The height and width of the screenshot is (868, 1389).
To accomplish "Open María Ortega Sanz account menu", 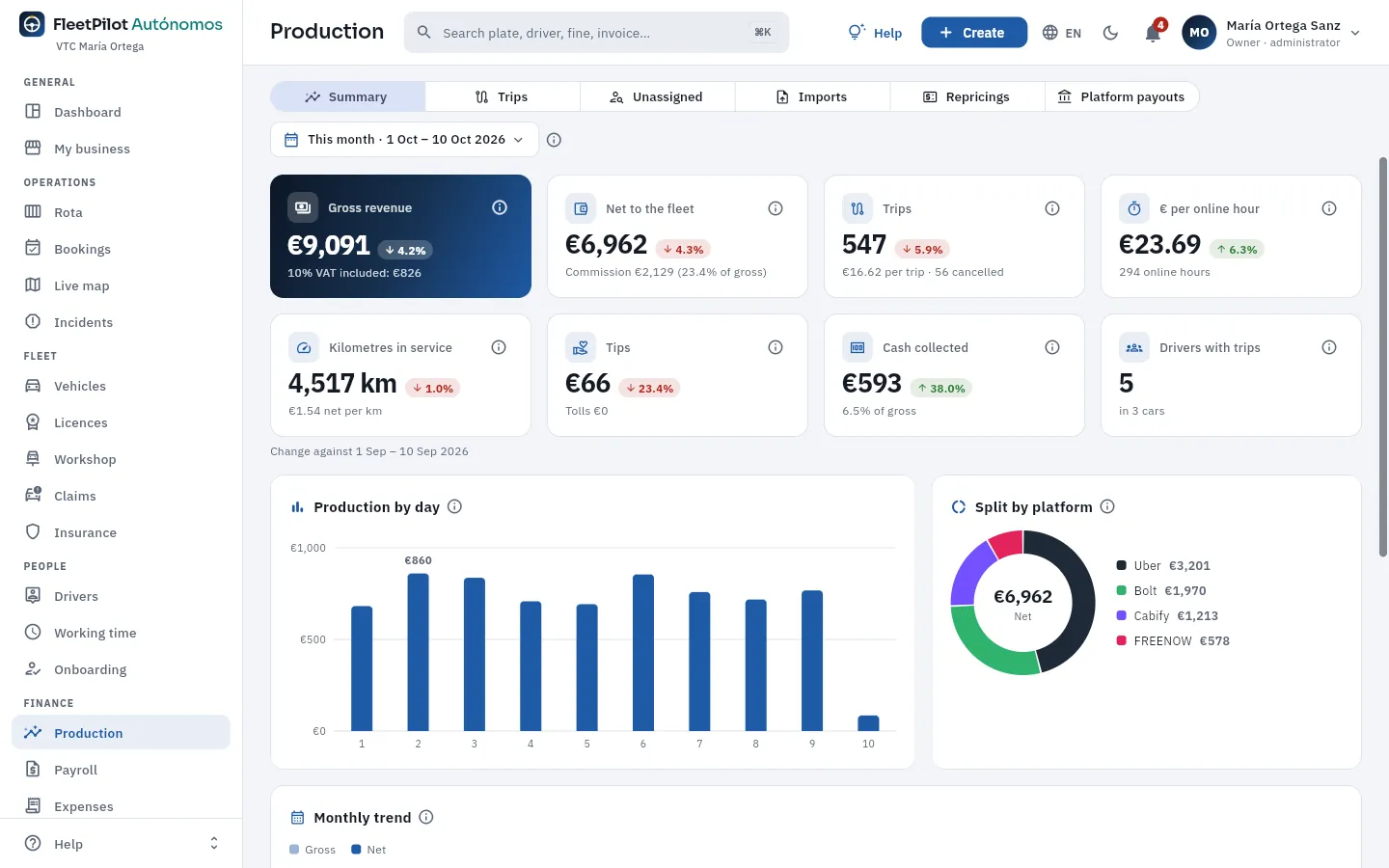I will [1272, 33].
